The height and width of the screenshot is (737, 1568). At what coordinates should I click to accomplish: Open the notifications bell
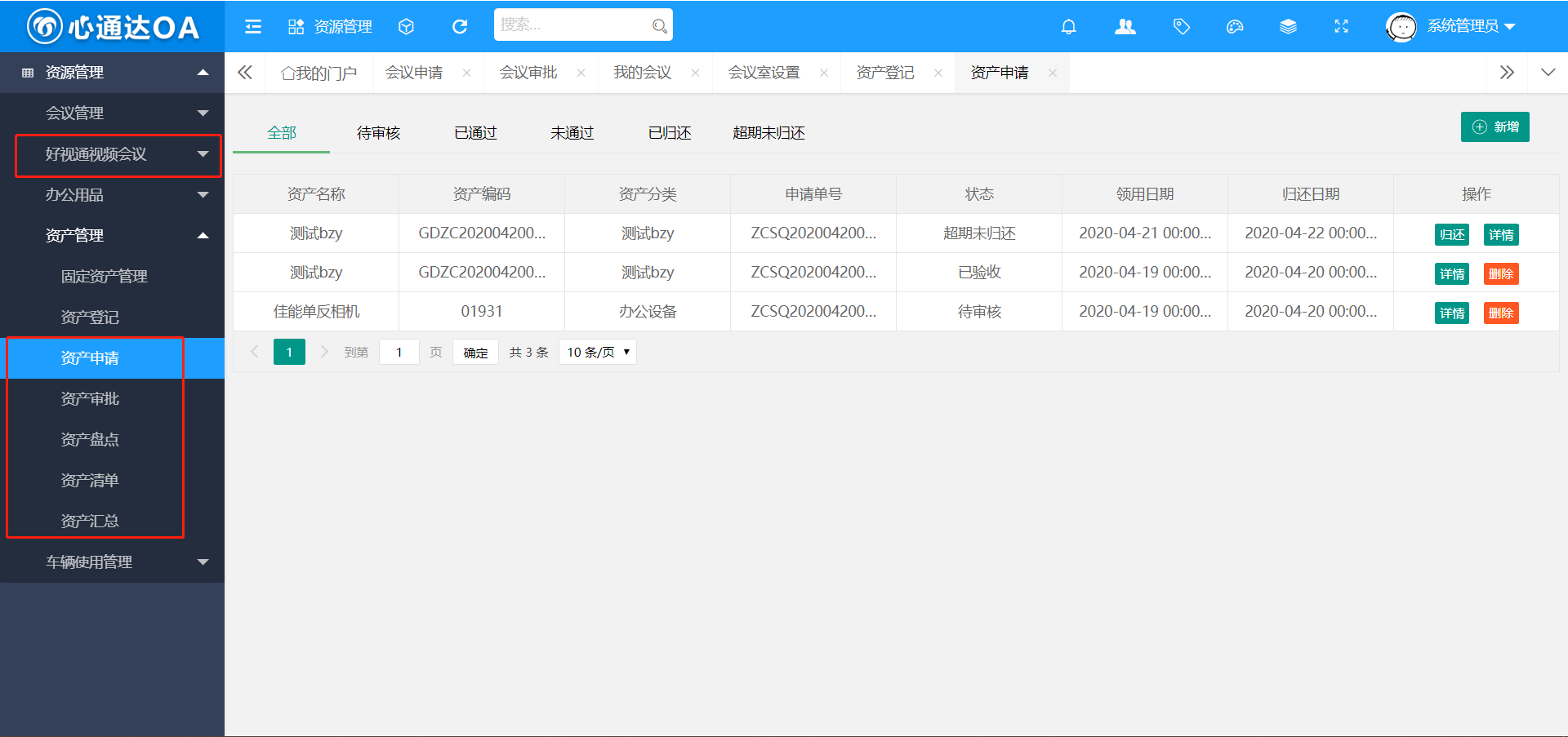pos(1068,27)
